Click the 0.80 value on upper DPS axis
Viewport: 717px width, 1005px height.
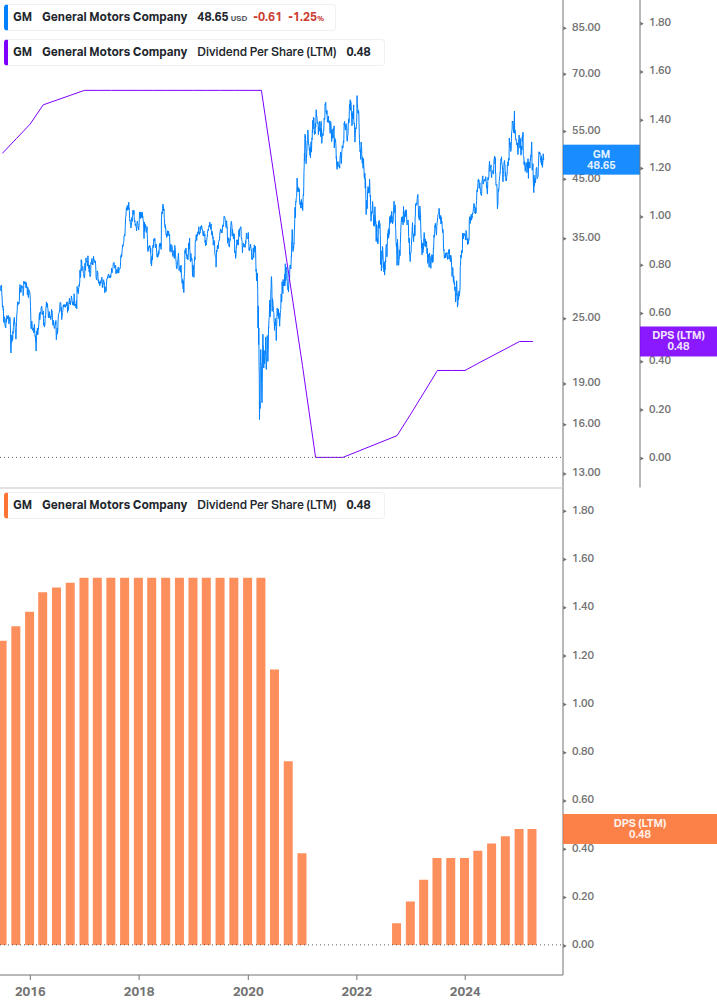(660, 264)
